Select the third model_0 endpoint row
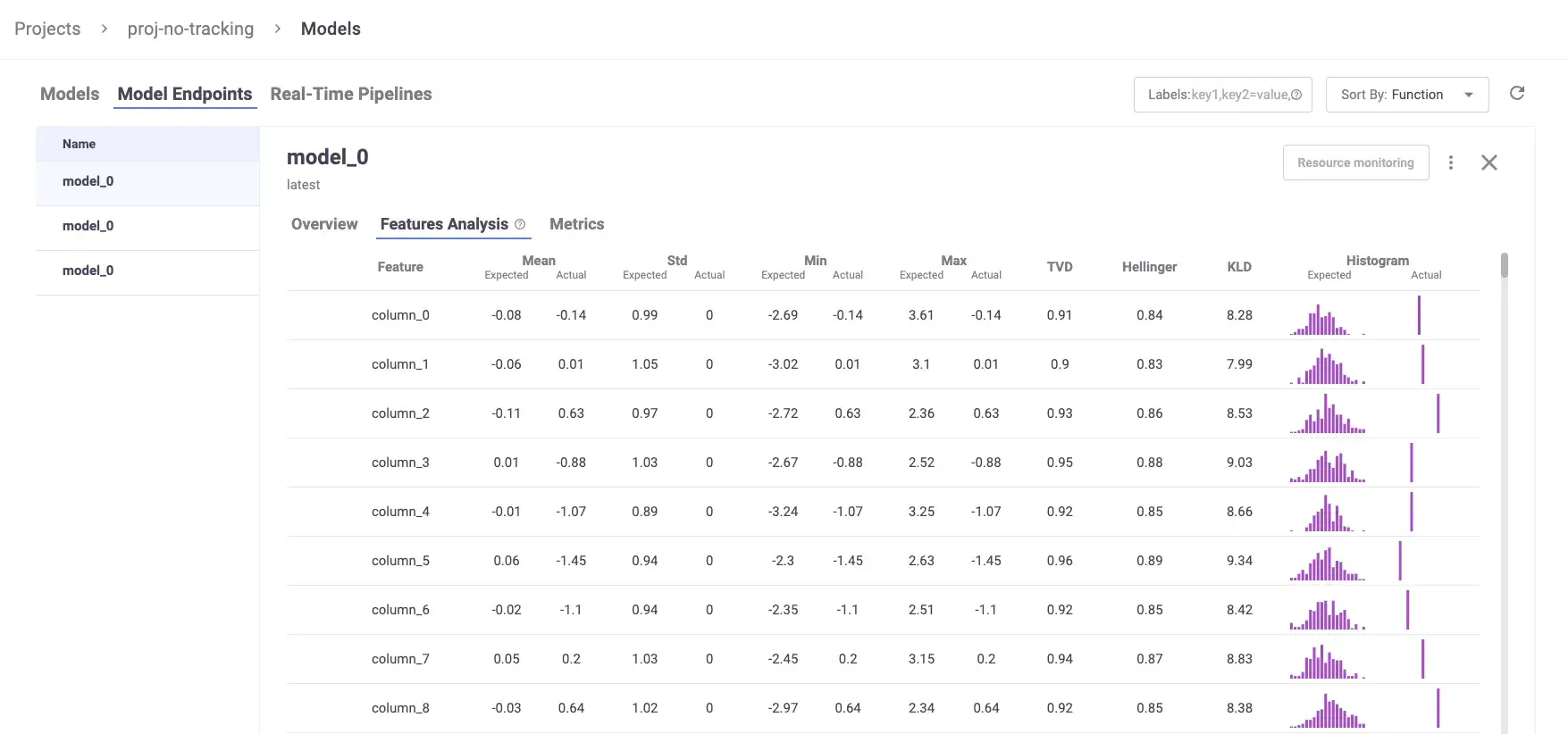Screen dimensions: 1568x734 [x=88, y=271]
